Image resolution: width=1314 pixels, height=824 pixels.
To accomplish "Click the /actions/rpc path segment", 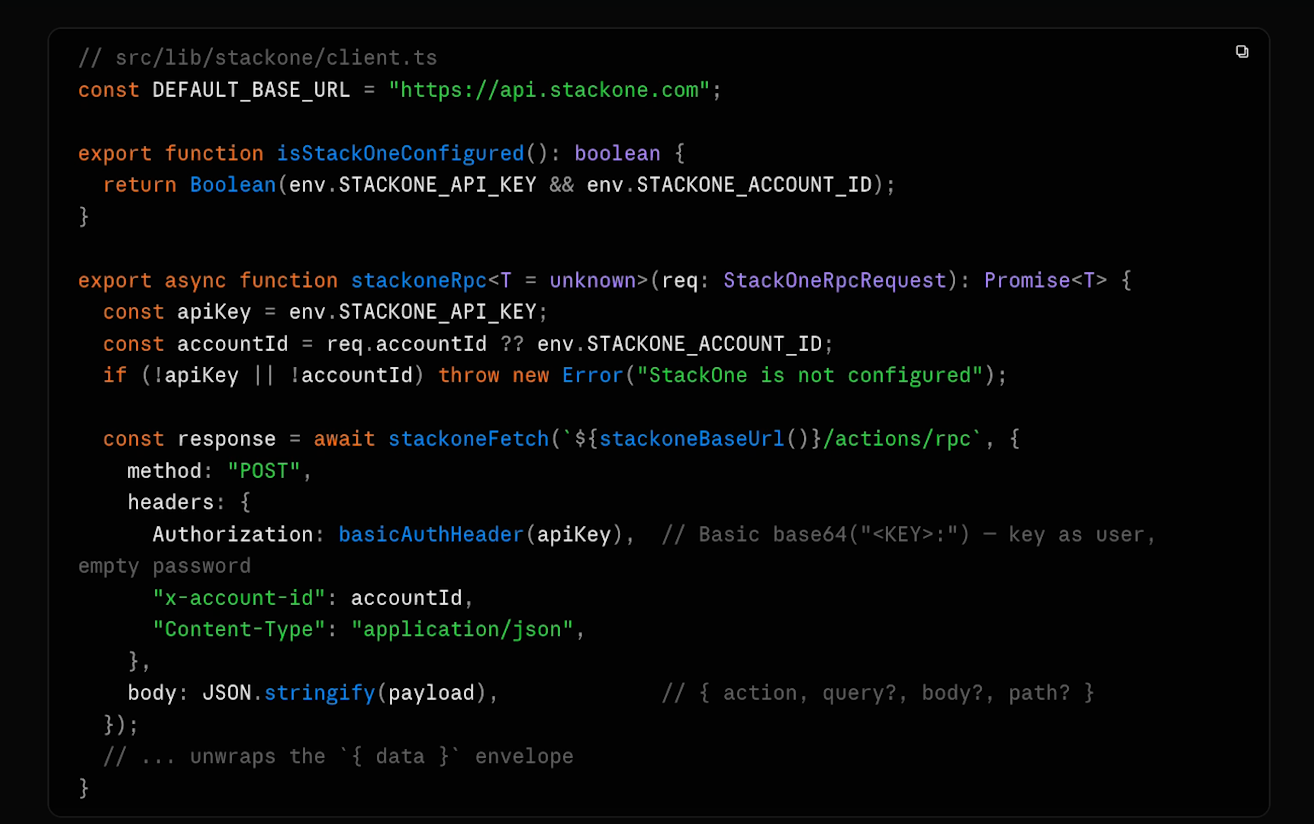I will (x=897, y=439).
